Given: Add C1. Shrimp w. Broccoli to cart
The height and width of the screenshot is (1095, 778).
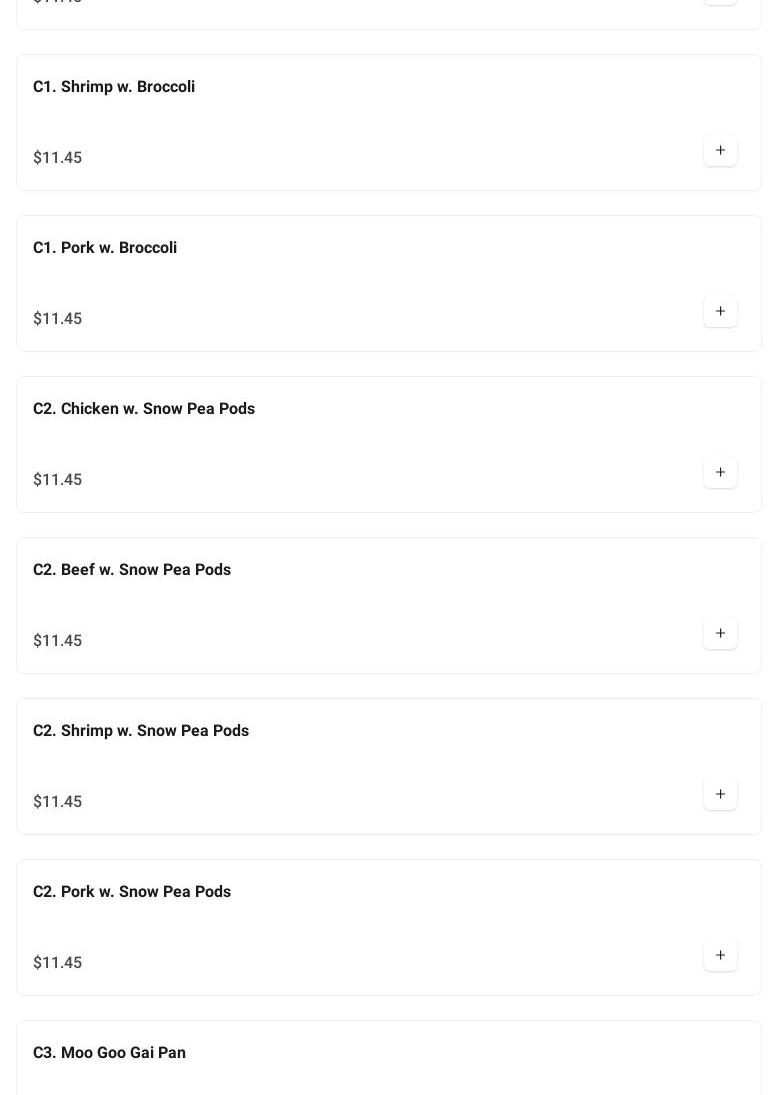Looking at the screenshot, I should click(x=720, y=151).
